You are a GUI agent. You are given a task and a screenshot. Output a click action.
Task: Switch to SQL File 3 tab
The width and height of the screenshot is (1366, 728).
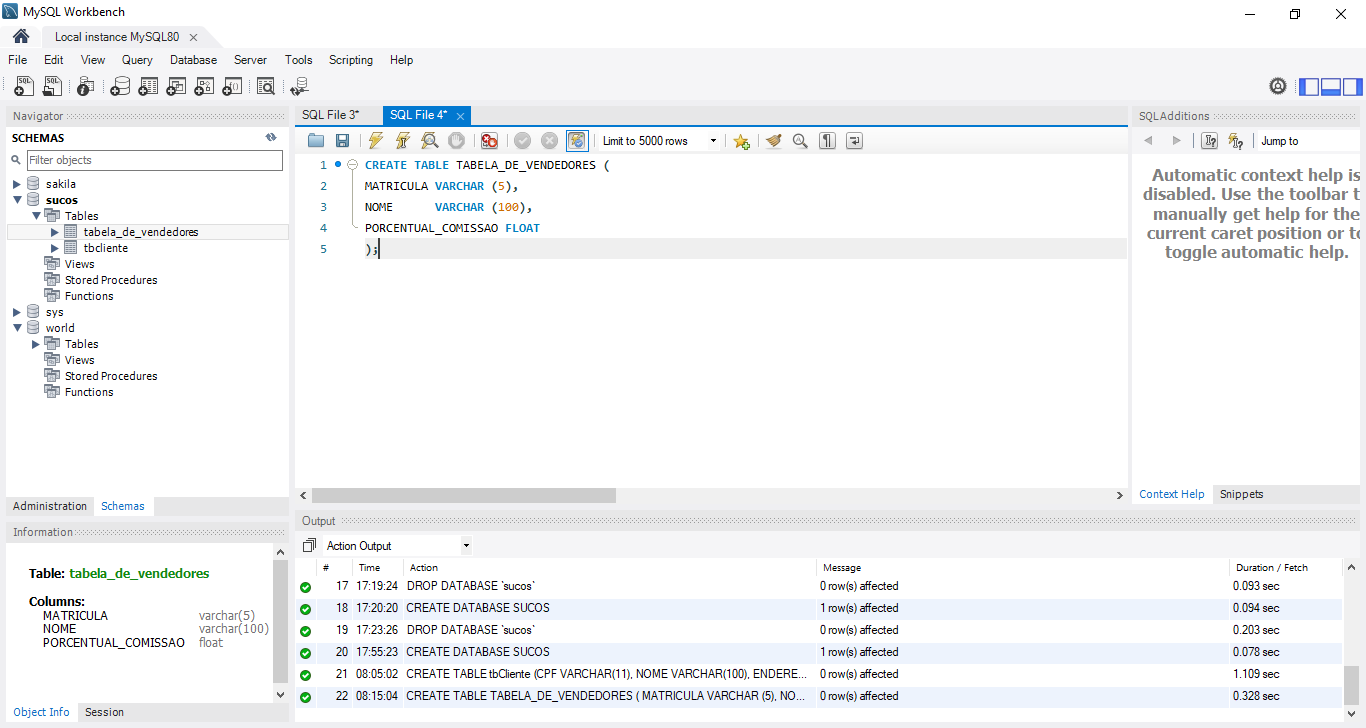pyautogui.click(x=331, y=115)
